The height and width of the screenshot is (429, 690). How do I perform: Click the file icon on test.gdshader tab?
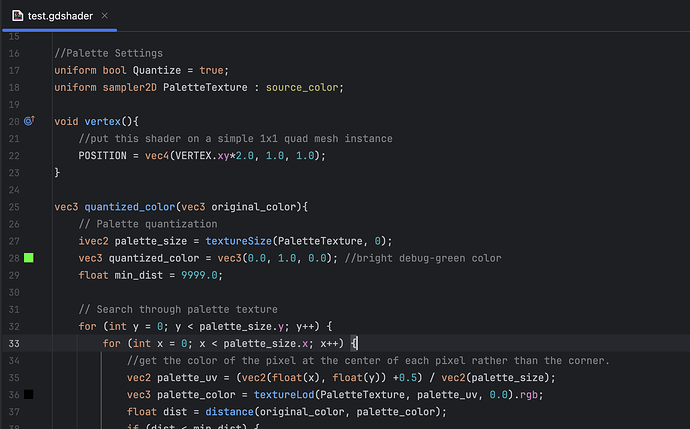point(17,16)
